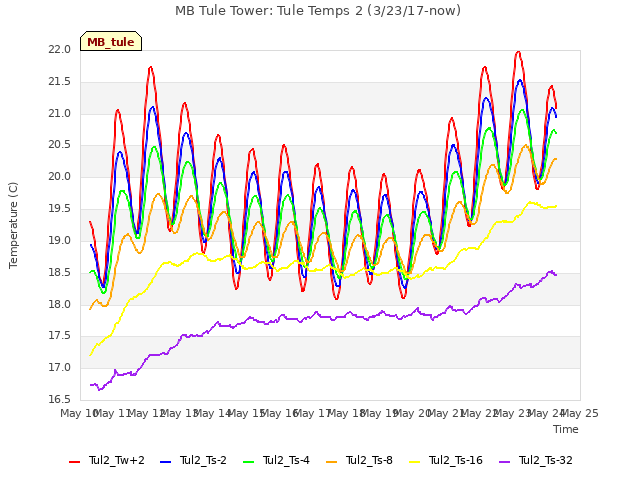Click the yellow Tul2_Ts-16 legend swatch
This screenshot has width=640, height=480.
click(x=415, y=461)
